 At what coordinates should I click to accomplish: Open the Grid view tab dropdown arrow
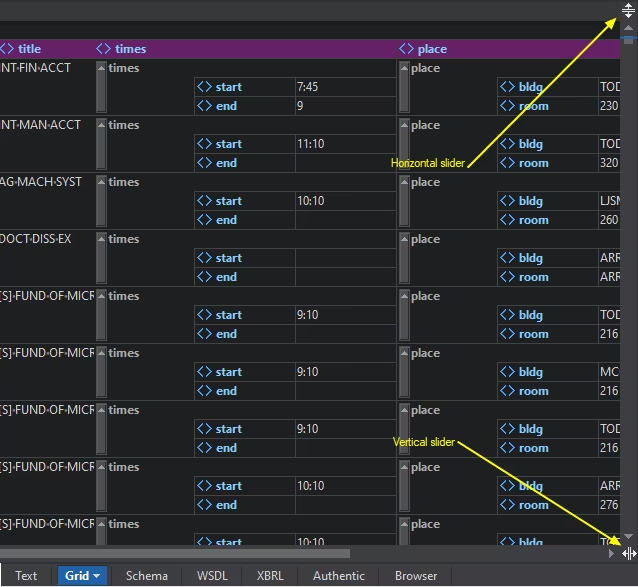click(x=97, y=576)
